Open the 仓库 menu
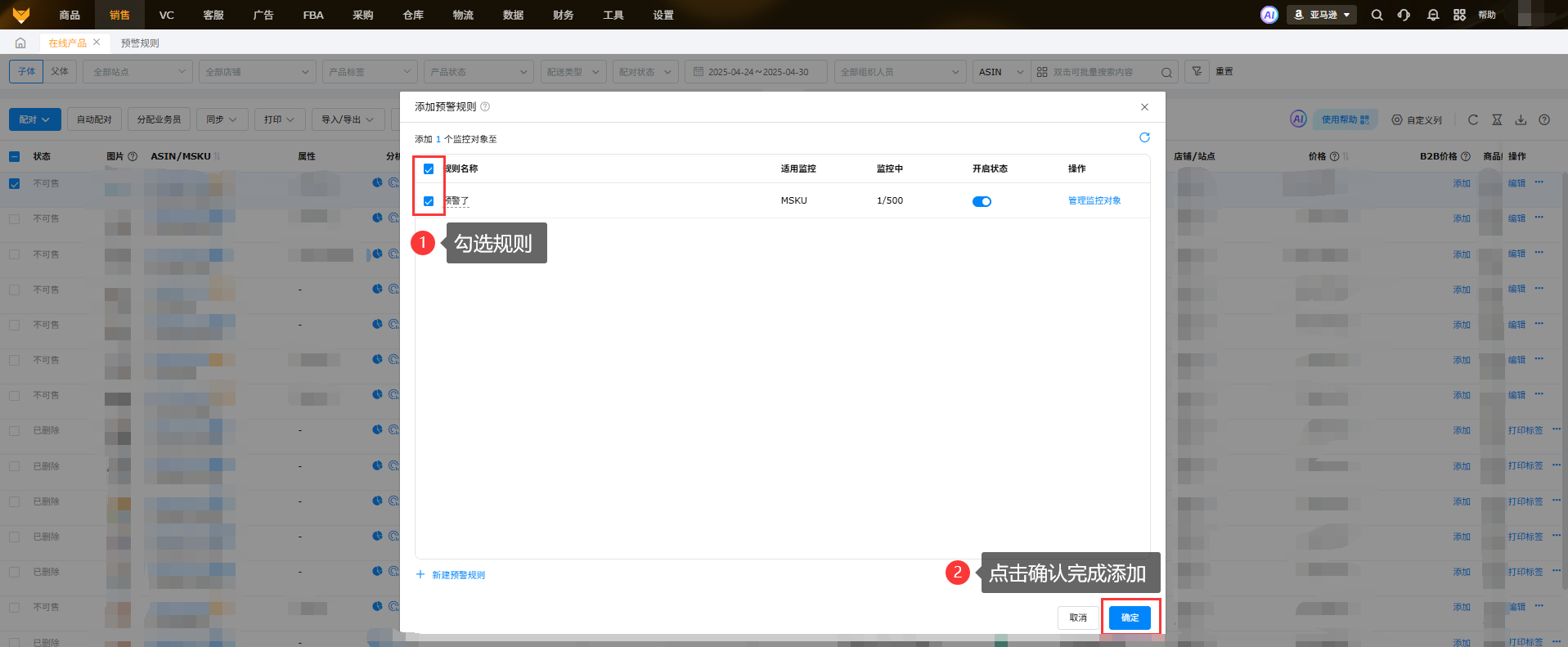The height and width of the screenshot is (647, 1568). pyautogui.click(x=413, y=15)
